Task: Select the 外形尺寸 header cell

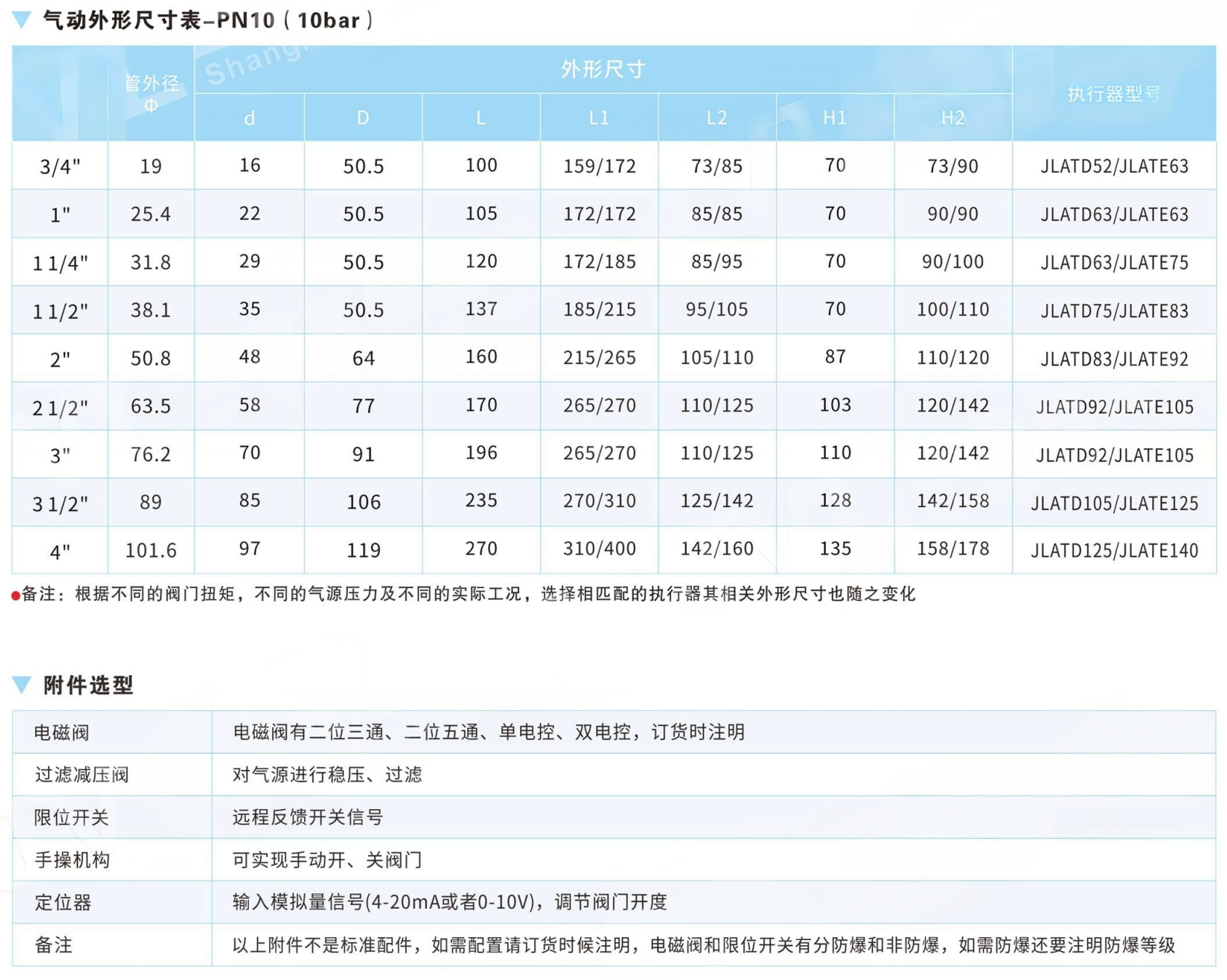Action: click(x=601, y=71)
